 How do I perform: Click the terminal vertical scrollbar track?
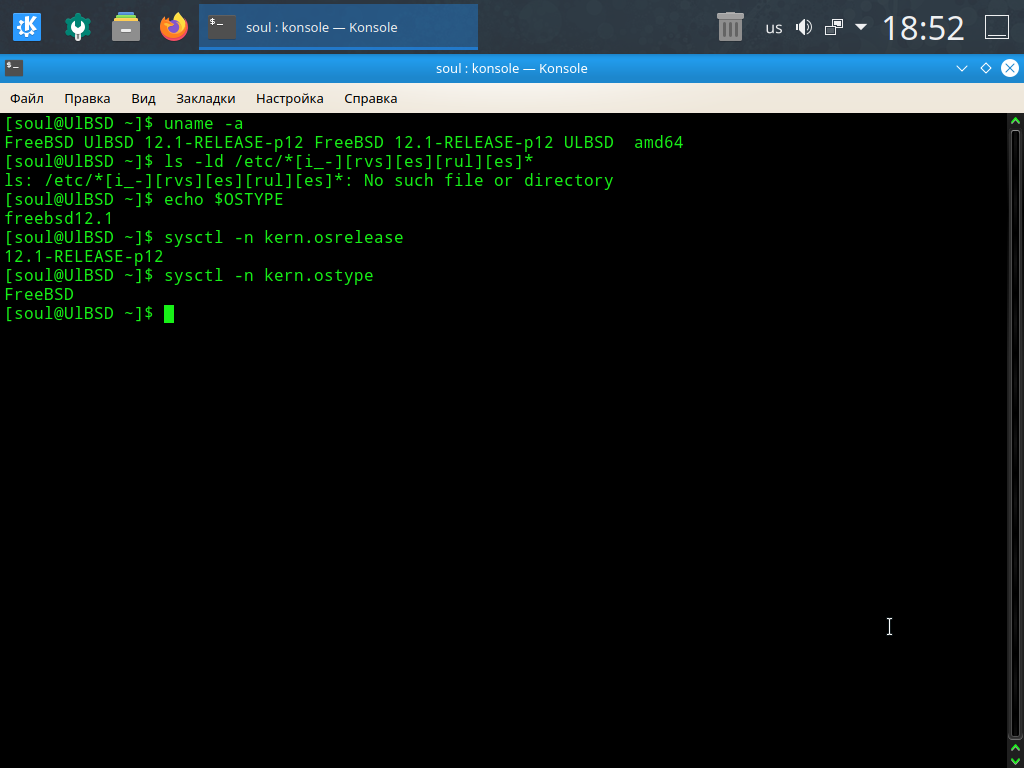(1015, 434)
